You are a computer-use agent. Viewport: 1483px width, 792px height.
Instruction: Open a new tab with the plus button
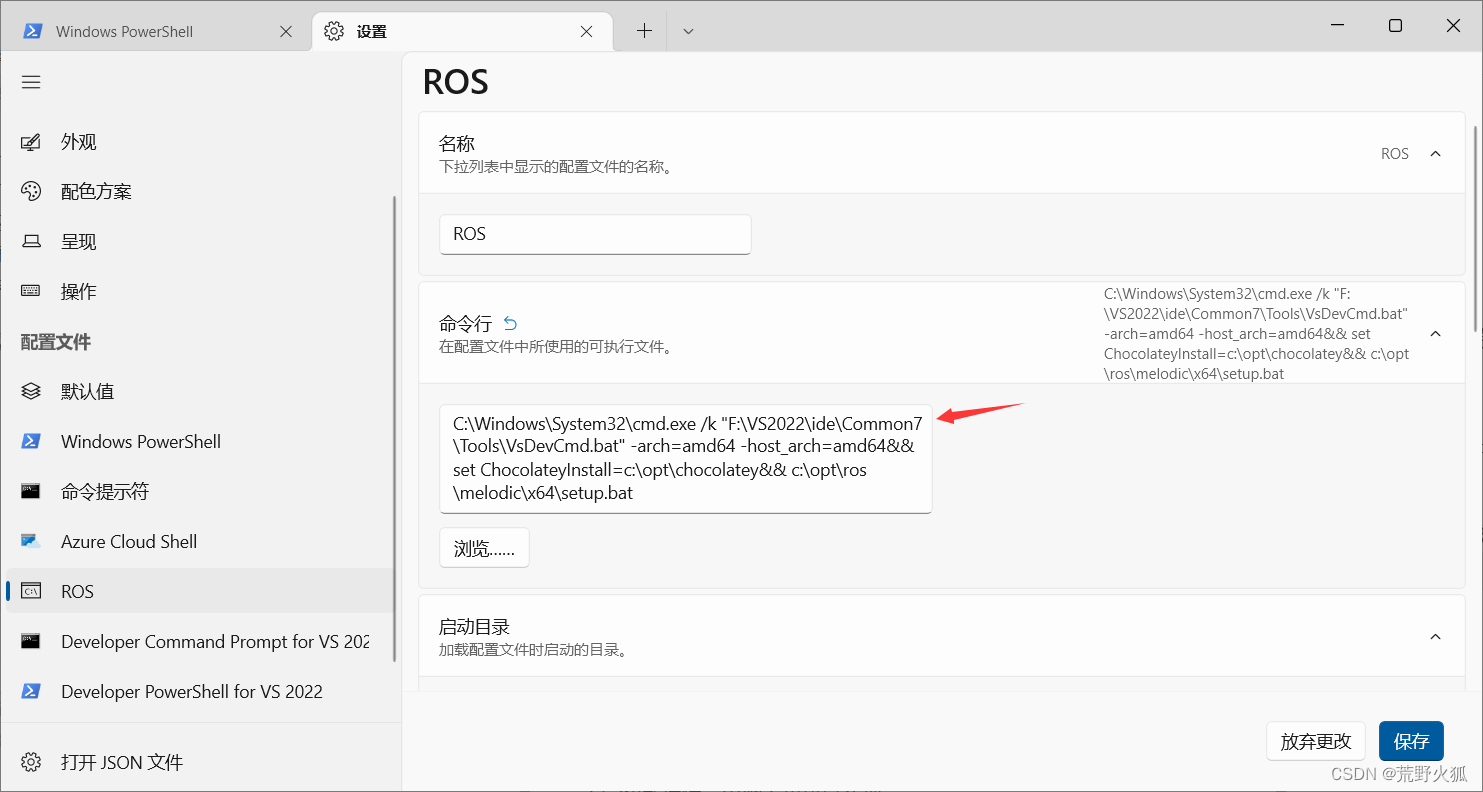[x=645, y=31]
